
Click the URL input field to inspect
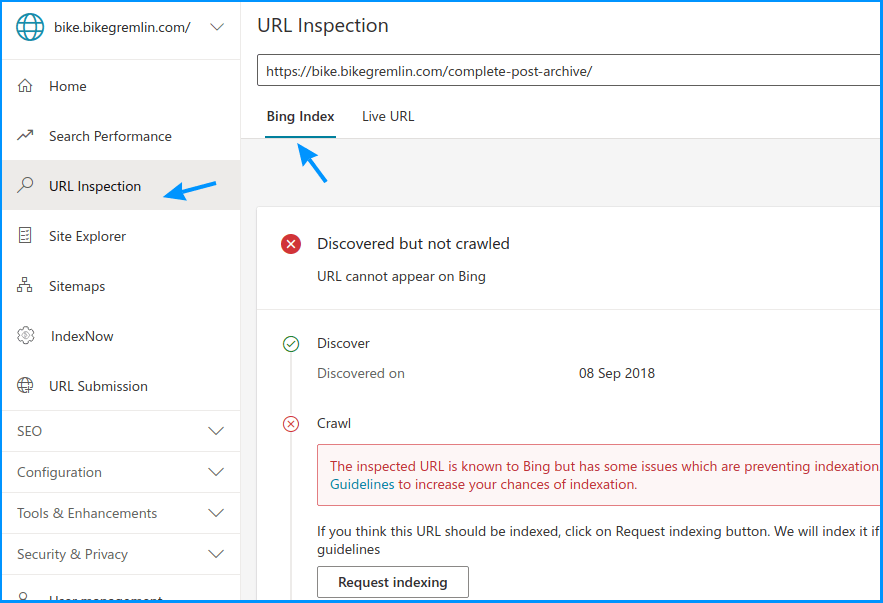tap(569, 70)
